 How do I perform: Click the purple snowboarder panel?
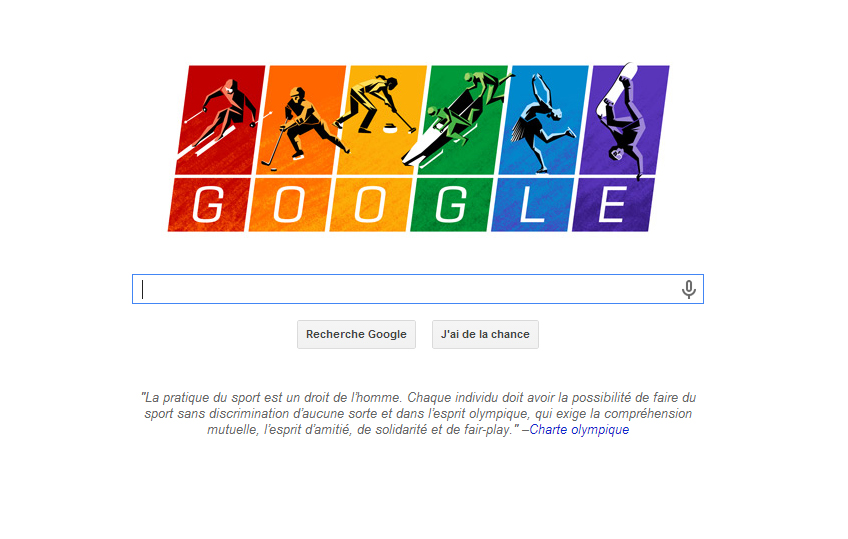[624, 119]
